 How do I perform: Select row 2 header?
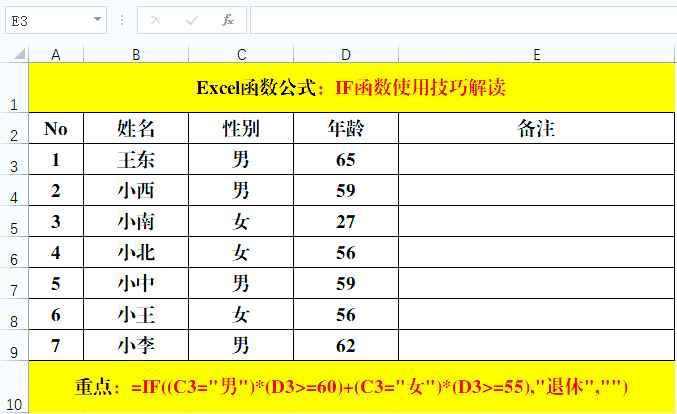pos(14,128)
